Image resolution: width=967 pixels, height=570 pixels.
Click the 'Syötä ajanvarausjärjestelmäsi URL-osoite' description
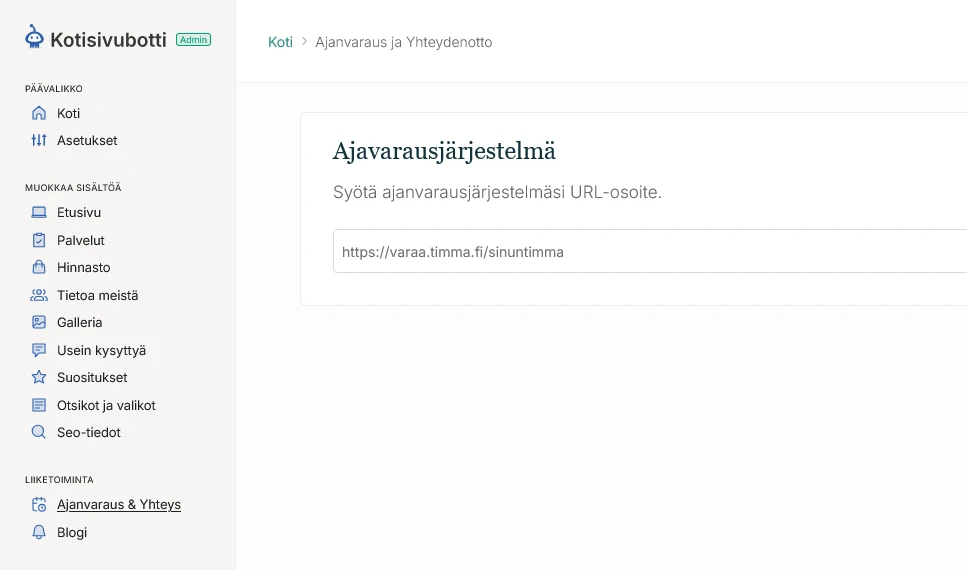point(497,192)
